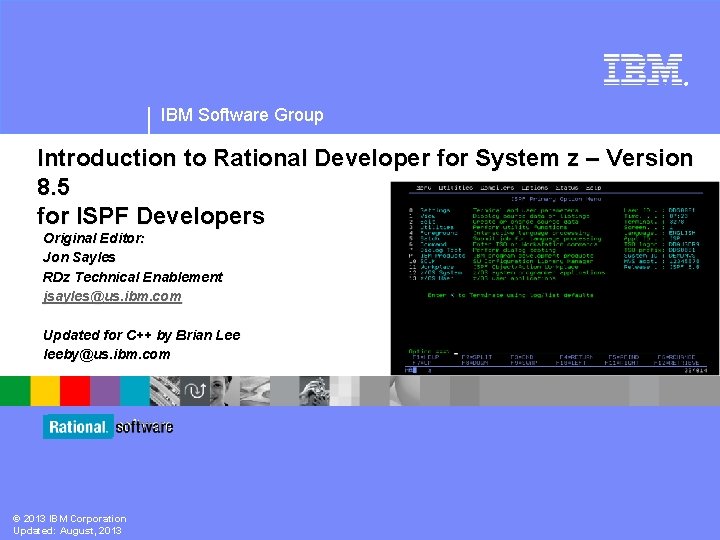Screen dimensions: 720x540
Task: Click the Jon Sayles author name
Action: pos(79,257)
